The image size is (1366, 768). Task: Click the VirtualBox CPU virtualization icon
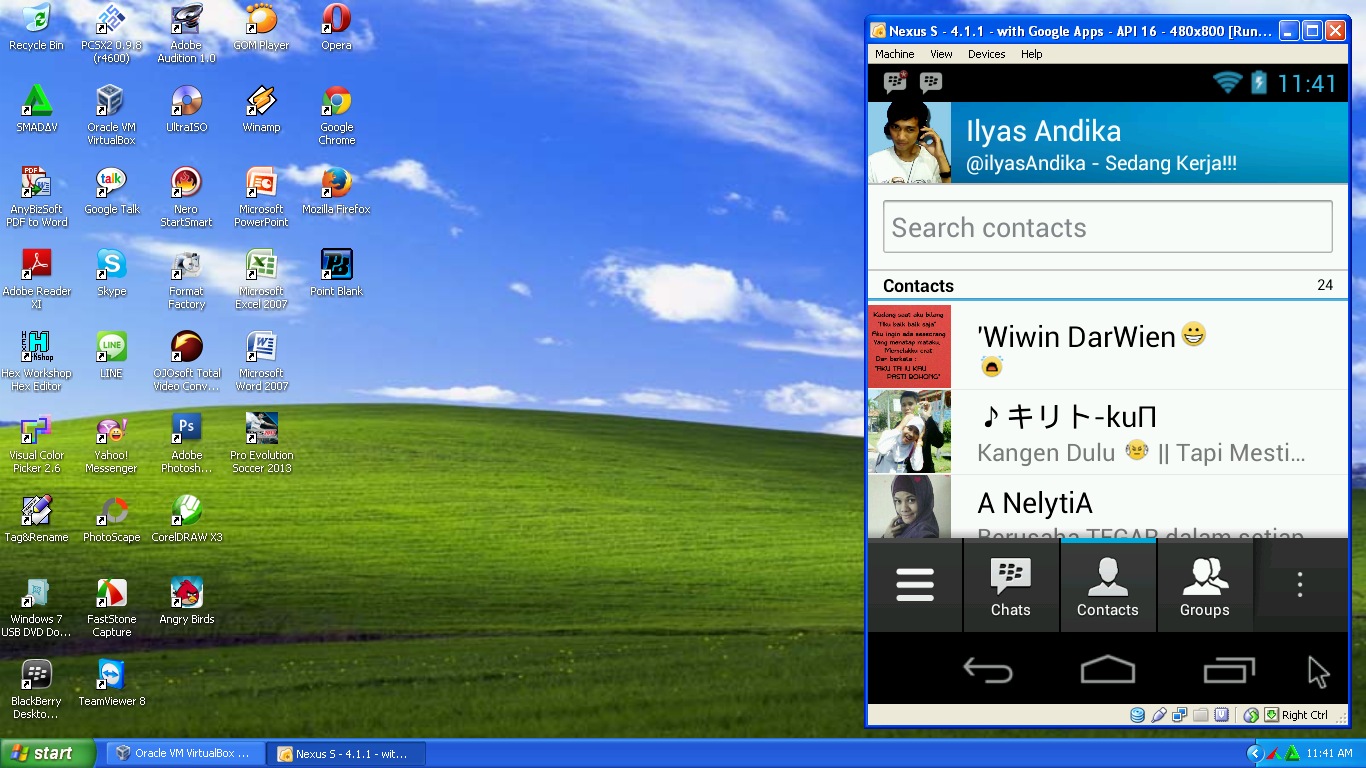[x=1222, y=715]
